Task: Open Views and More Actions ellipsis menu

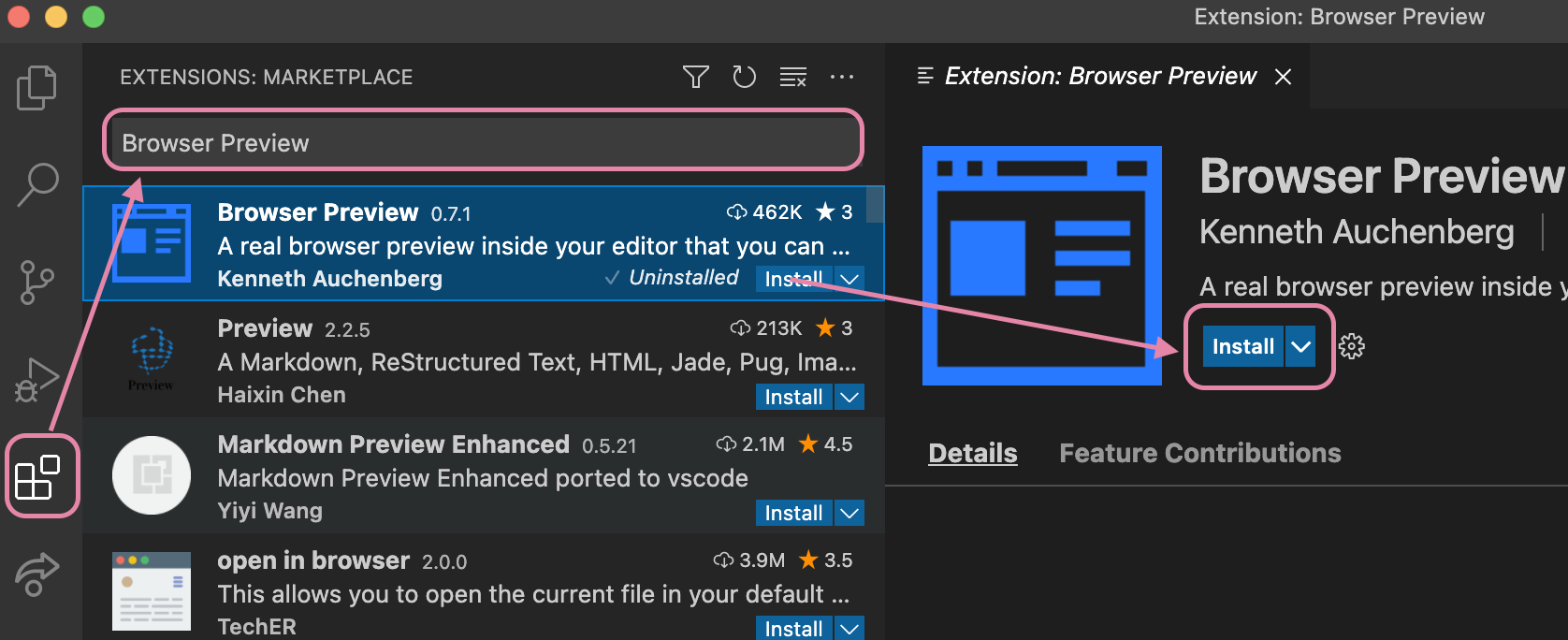Action: 842,77
